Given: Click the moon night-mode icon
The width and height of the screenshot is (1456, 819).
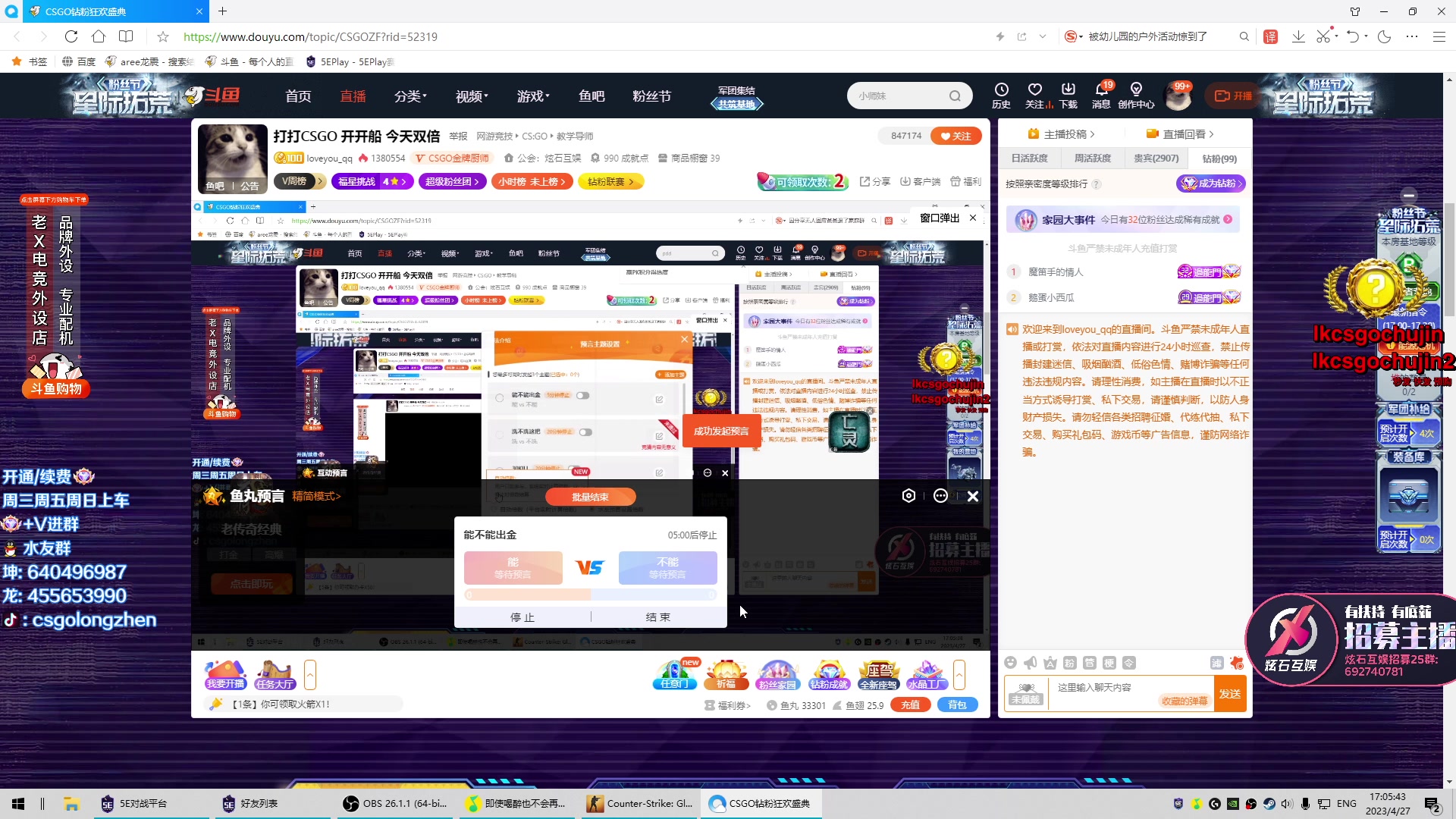Looking at the screenshot, I should [x=1384, y=36].
